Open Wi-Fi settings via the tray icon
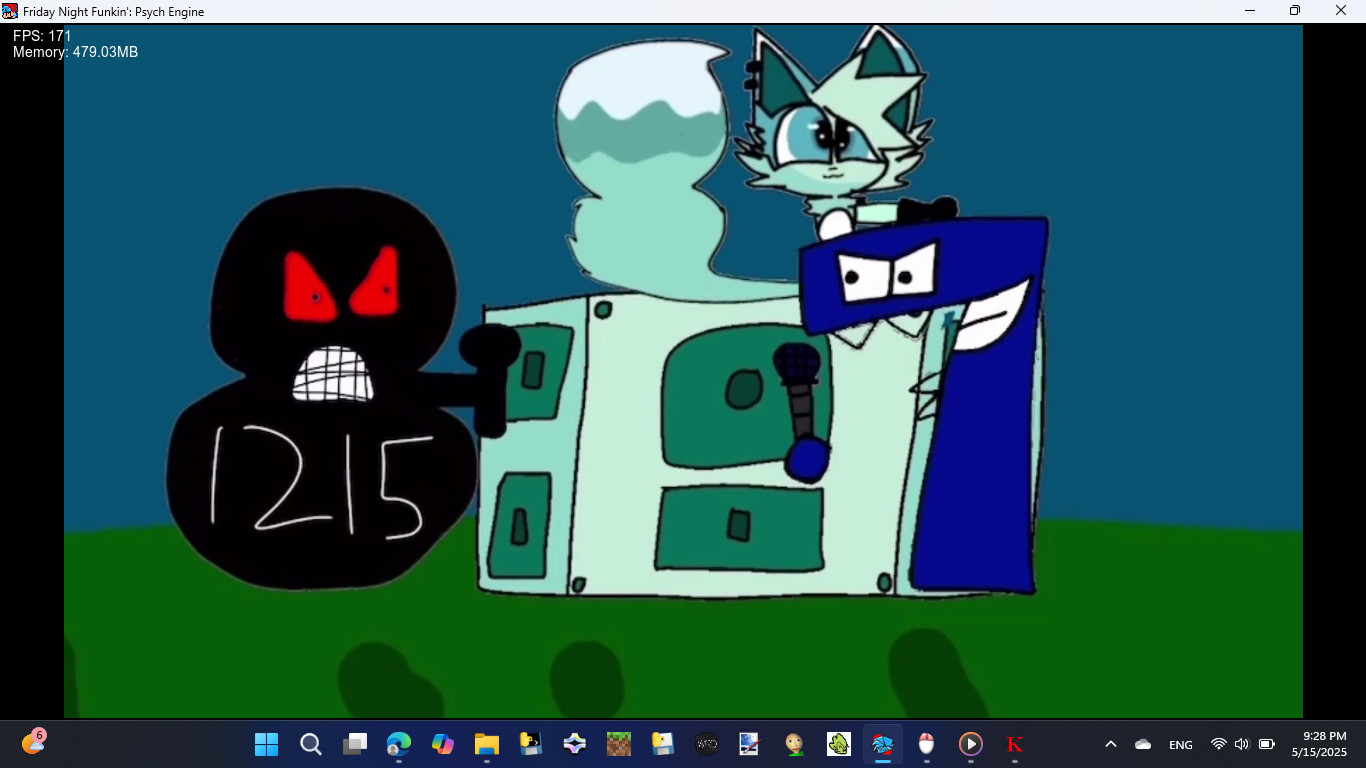 pyautogui.click(x=1218, y=744)
